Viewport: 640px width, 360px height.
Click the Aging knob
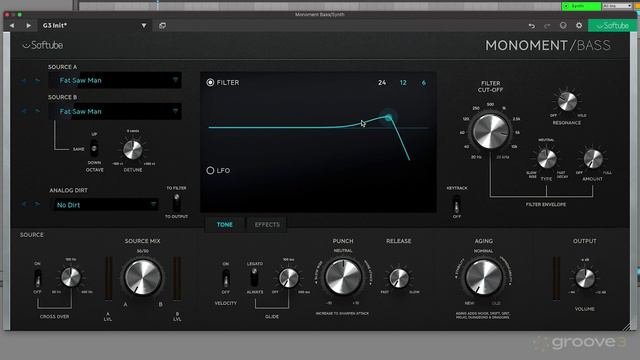click(484, 277)
